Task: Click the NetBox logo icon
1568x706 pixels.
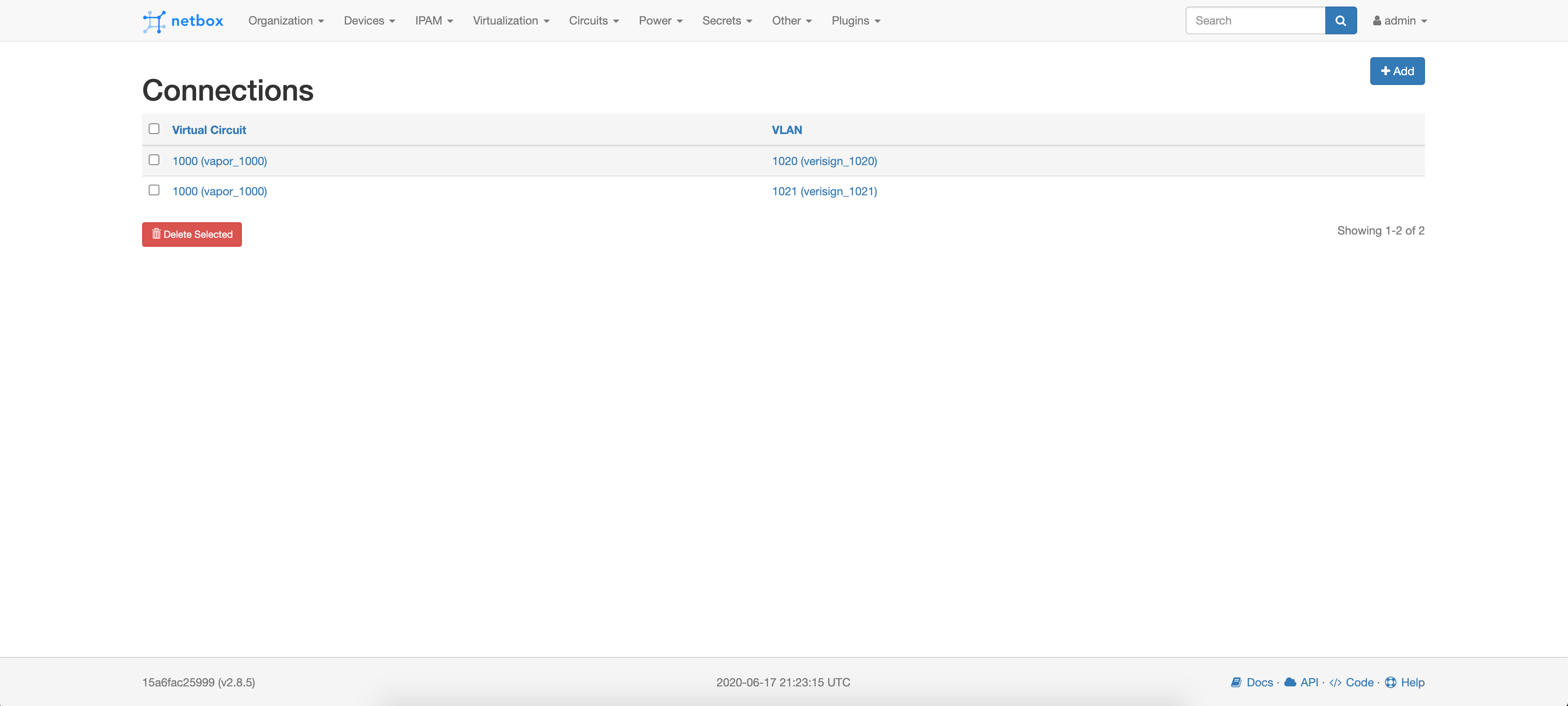Action: [x=154, y=21]
